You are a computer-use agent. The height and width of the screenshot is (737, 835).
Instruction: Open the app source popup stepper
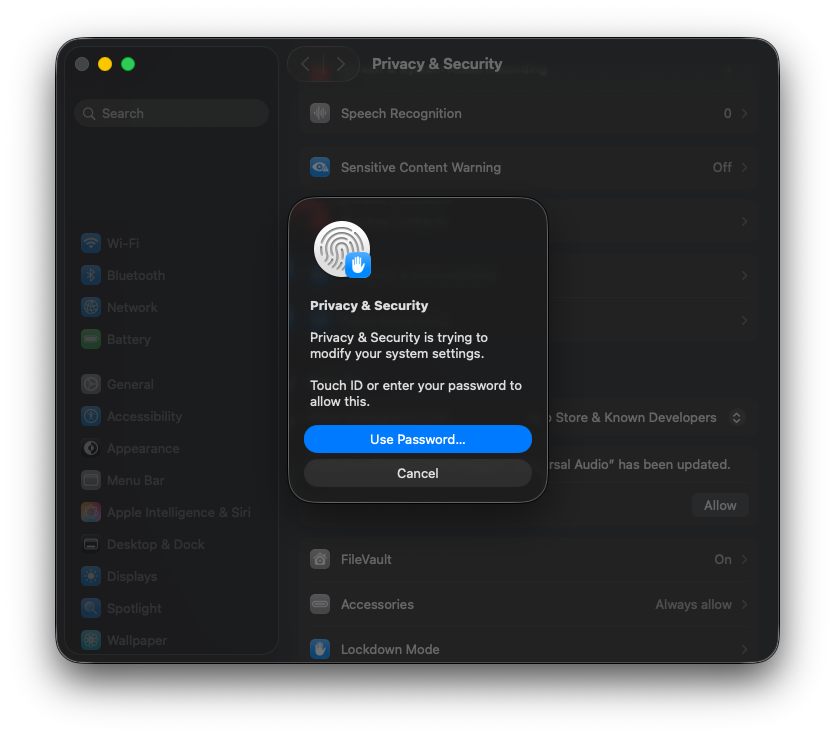click(x=737, y=417)
